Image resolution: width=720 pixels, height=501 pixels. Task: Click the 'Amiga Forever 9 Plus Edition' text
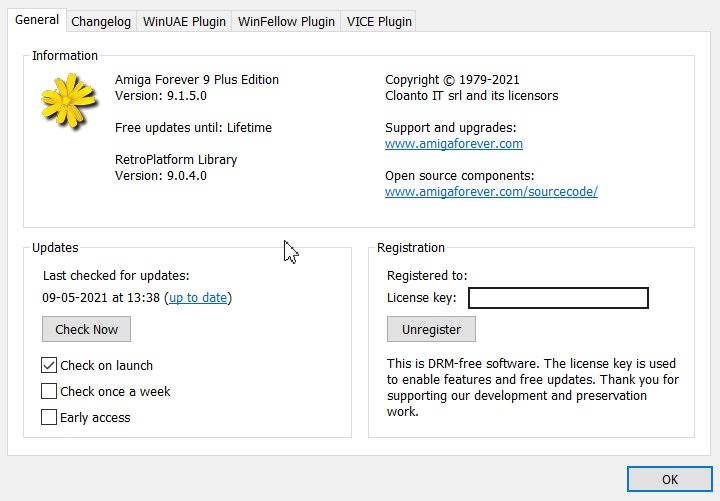tap(197, 79)
